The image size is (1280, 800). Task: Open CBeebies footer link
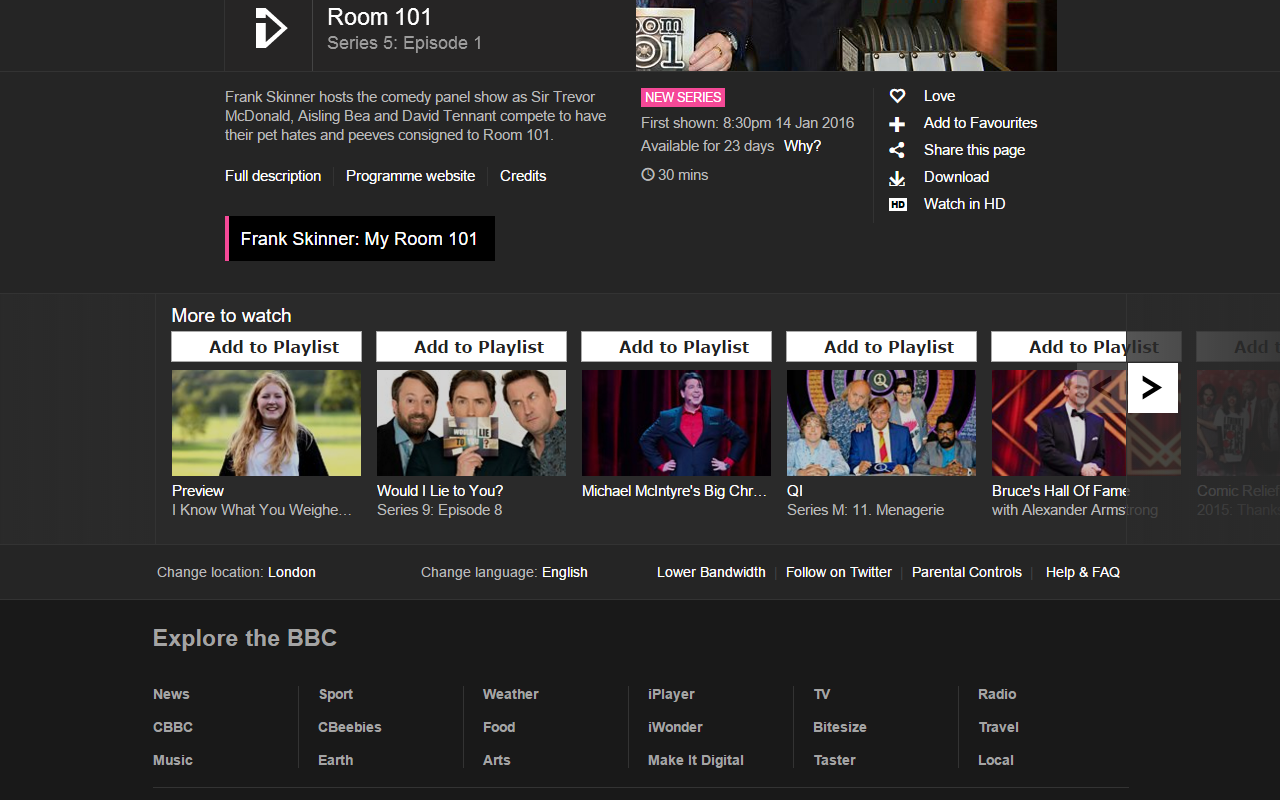(350, 727)
